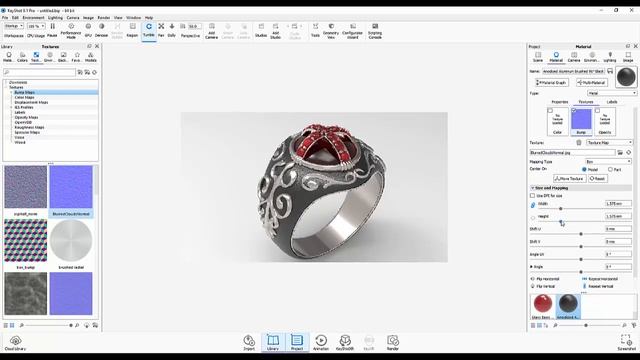Open KeyShotXR from the bottom toolbar
Image resolution: width=640 pixels, height=360 pixels.
(x=345, y=343)
